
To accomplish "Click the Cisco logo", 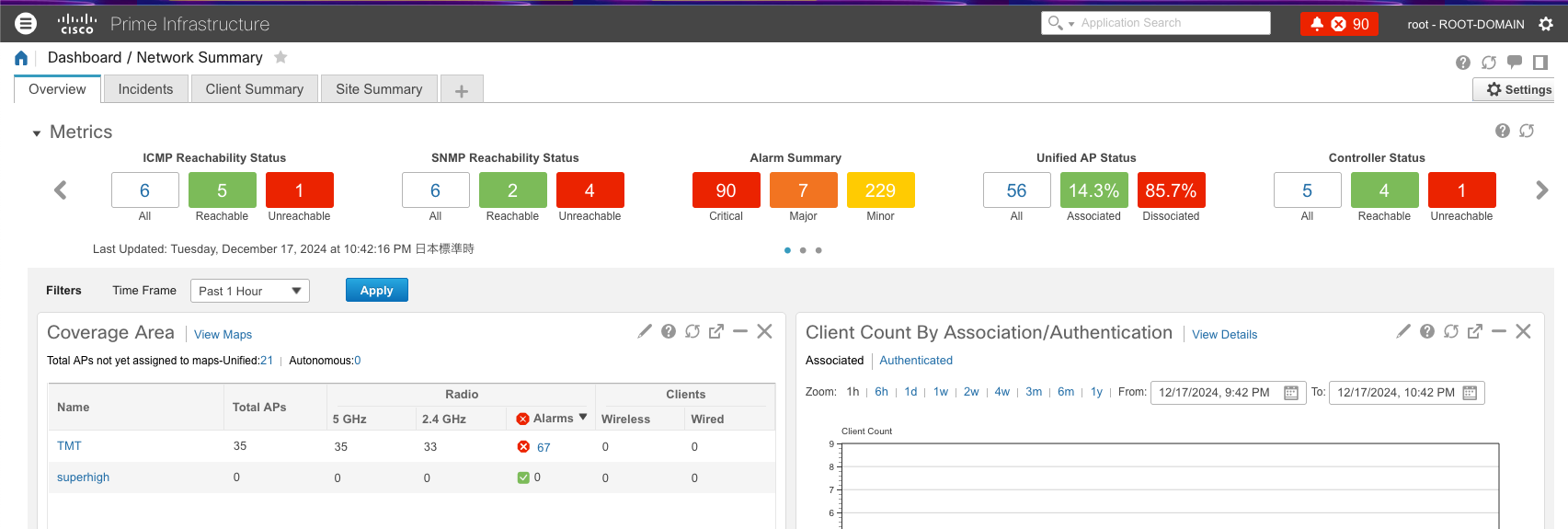I will coord(77,24).
